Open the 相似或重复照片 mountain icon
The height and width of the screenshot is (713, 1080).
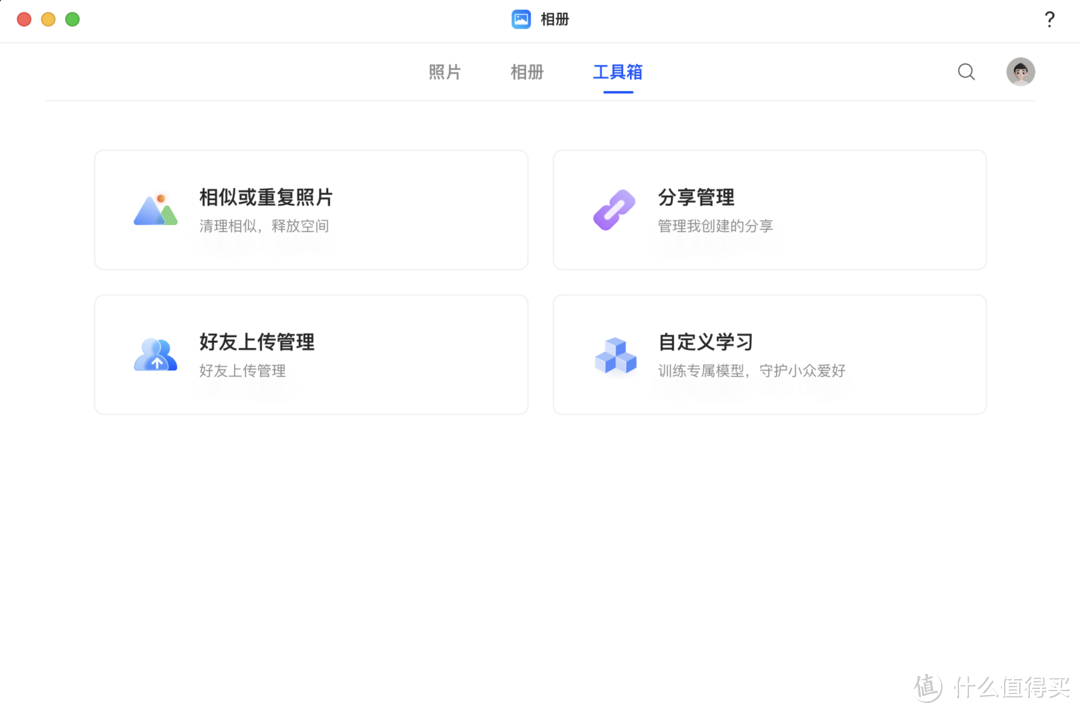[x=155, y=209]
